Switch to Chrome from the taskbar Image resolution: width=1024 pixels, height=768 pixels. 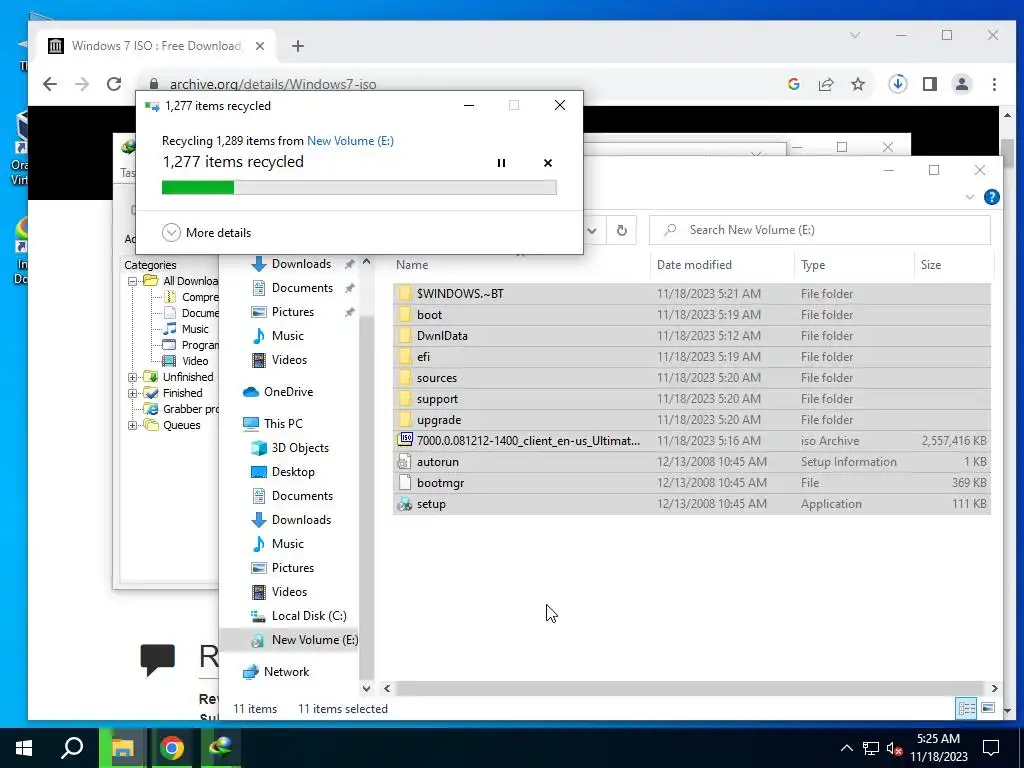pyautogui.click(x=172, y=748)
